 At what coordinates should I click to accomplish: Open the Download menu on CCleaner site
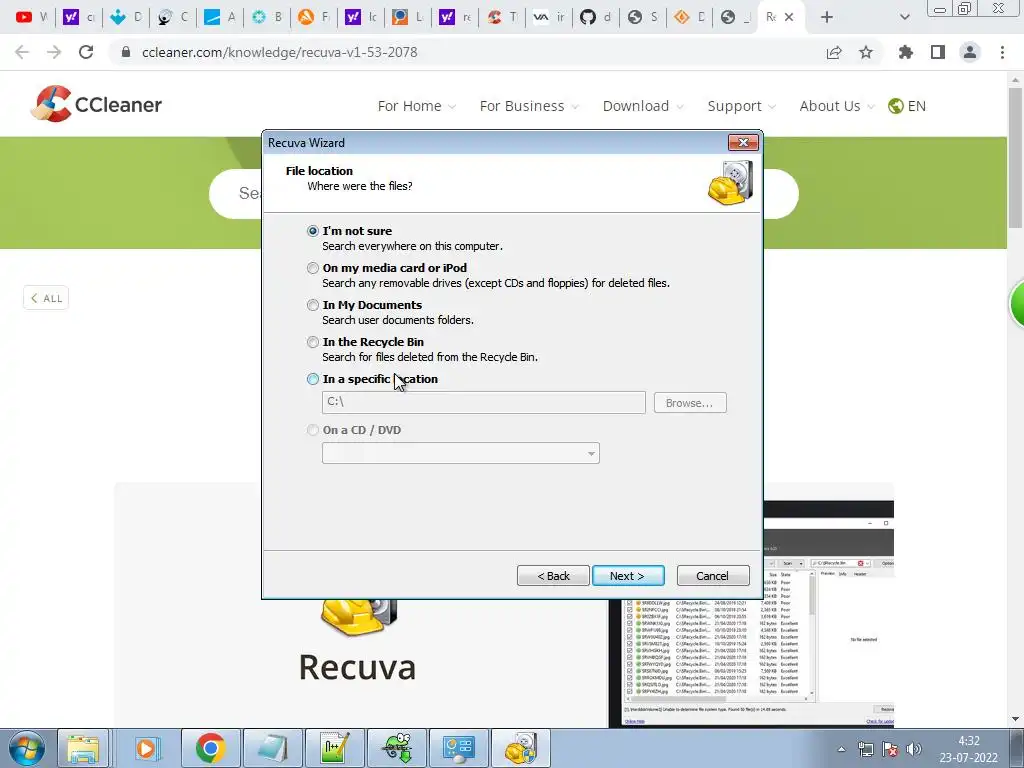tap(643, 106)
